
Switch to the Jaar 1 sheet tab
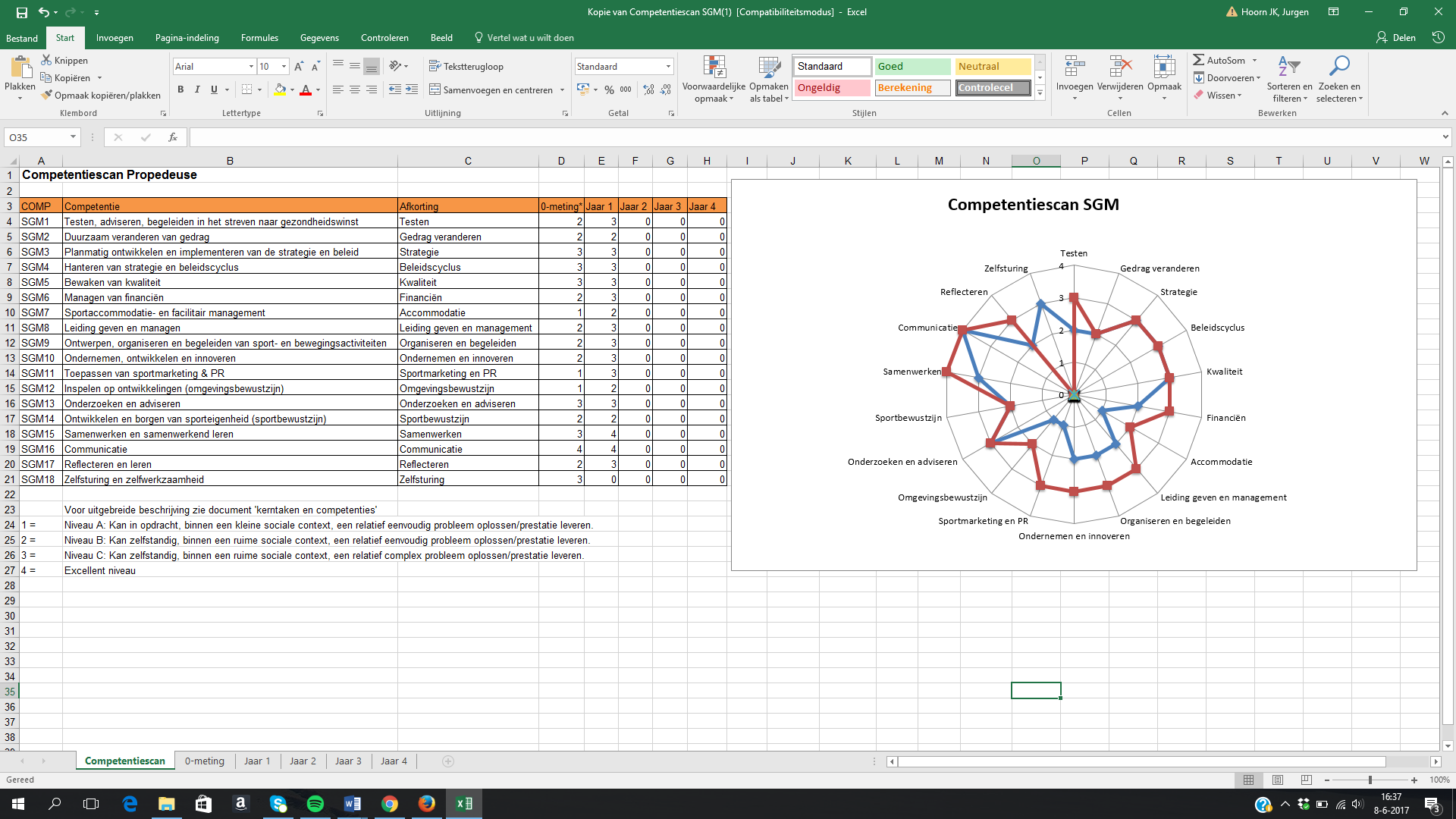[257, 761]
